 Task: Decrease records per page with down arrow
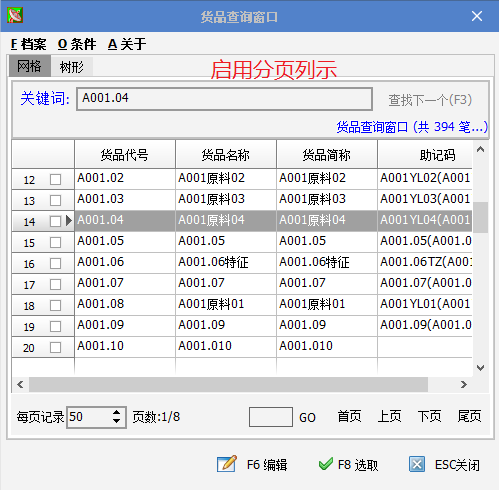click(116, 421)
